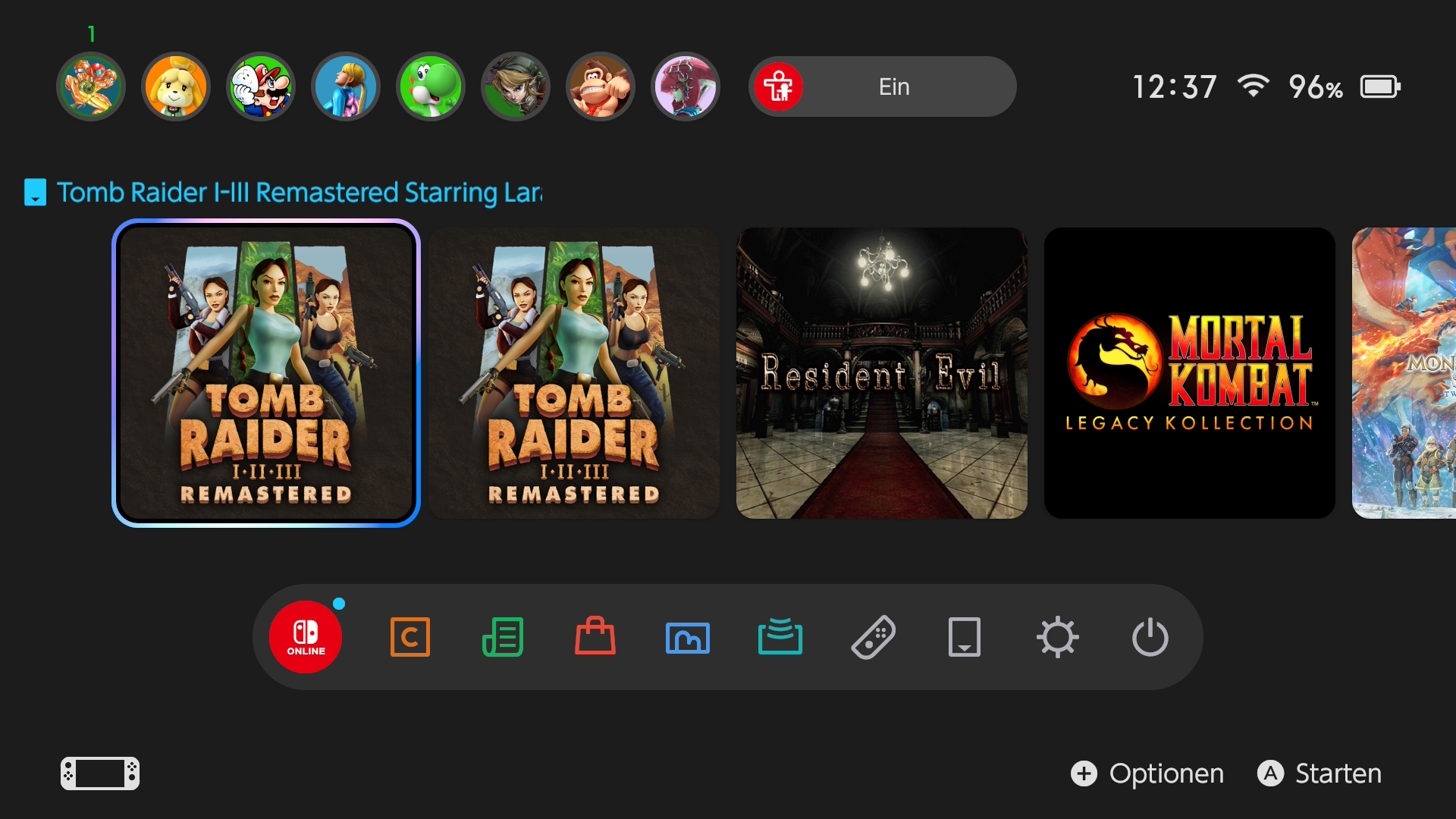Toggle parental controls 'Ein' pill
Screen dimensions: 1456x819
[883, 86]
